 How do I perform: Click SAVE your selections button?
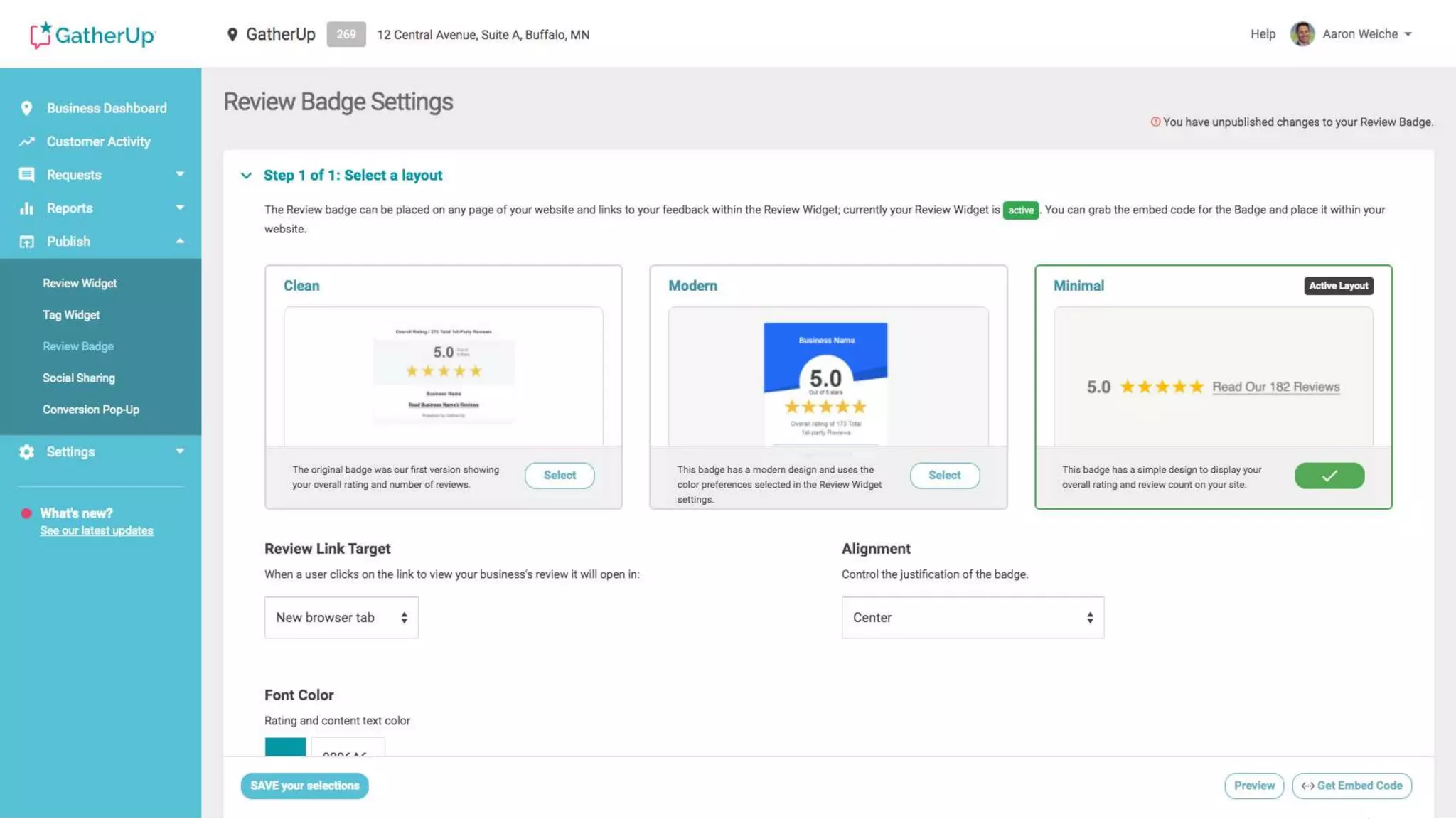point(304,786)
